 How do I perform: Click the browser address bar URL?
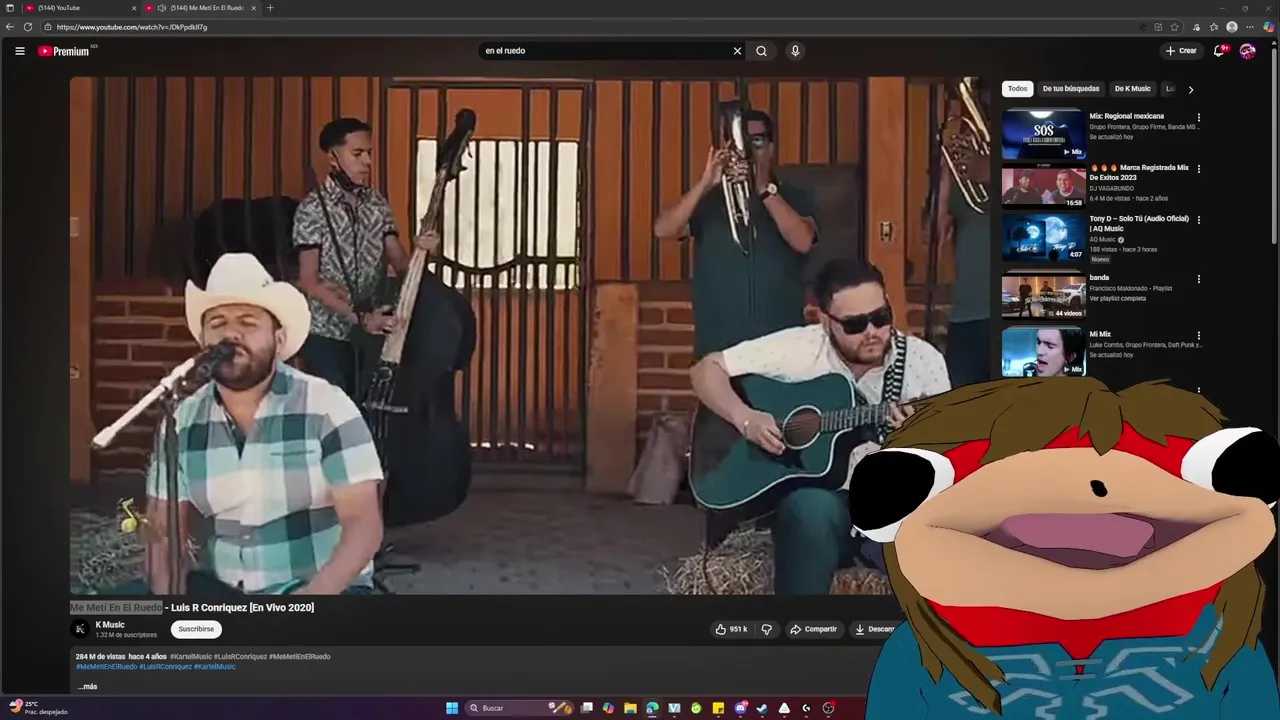point(132,27)
